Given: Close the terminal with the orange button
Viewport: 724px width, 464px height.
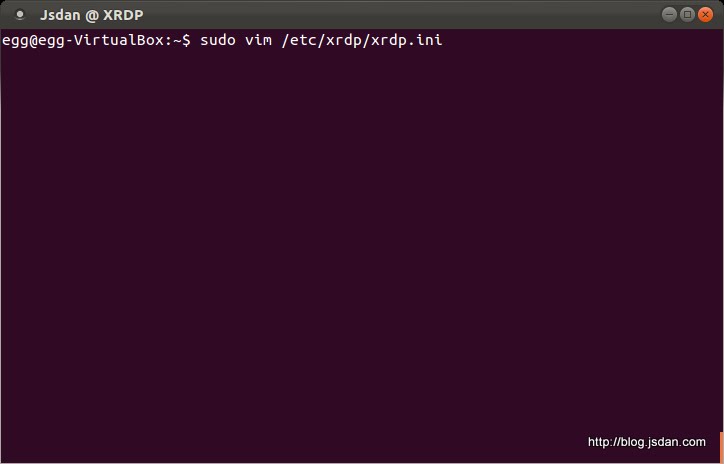Looking at the screenshot, I should [705, 14].
